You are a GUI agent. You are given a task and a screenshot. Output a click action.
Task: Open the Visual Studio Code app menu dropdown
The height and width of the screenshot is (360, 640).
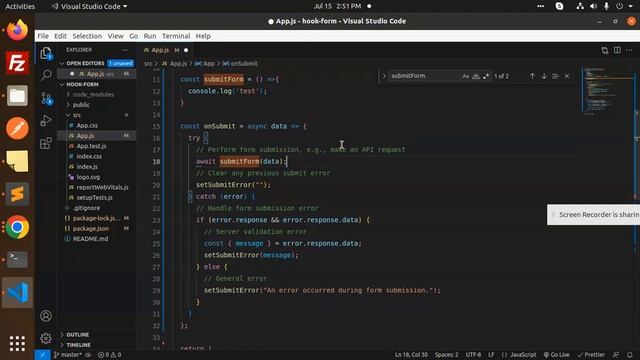coord(89,6)
